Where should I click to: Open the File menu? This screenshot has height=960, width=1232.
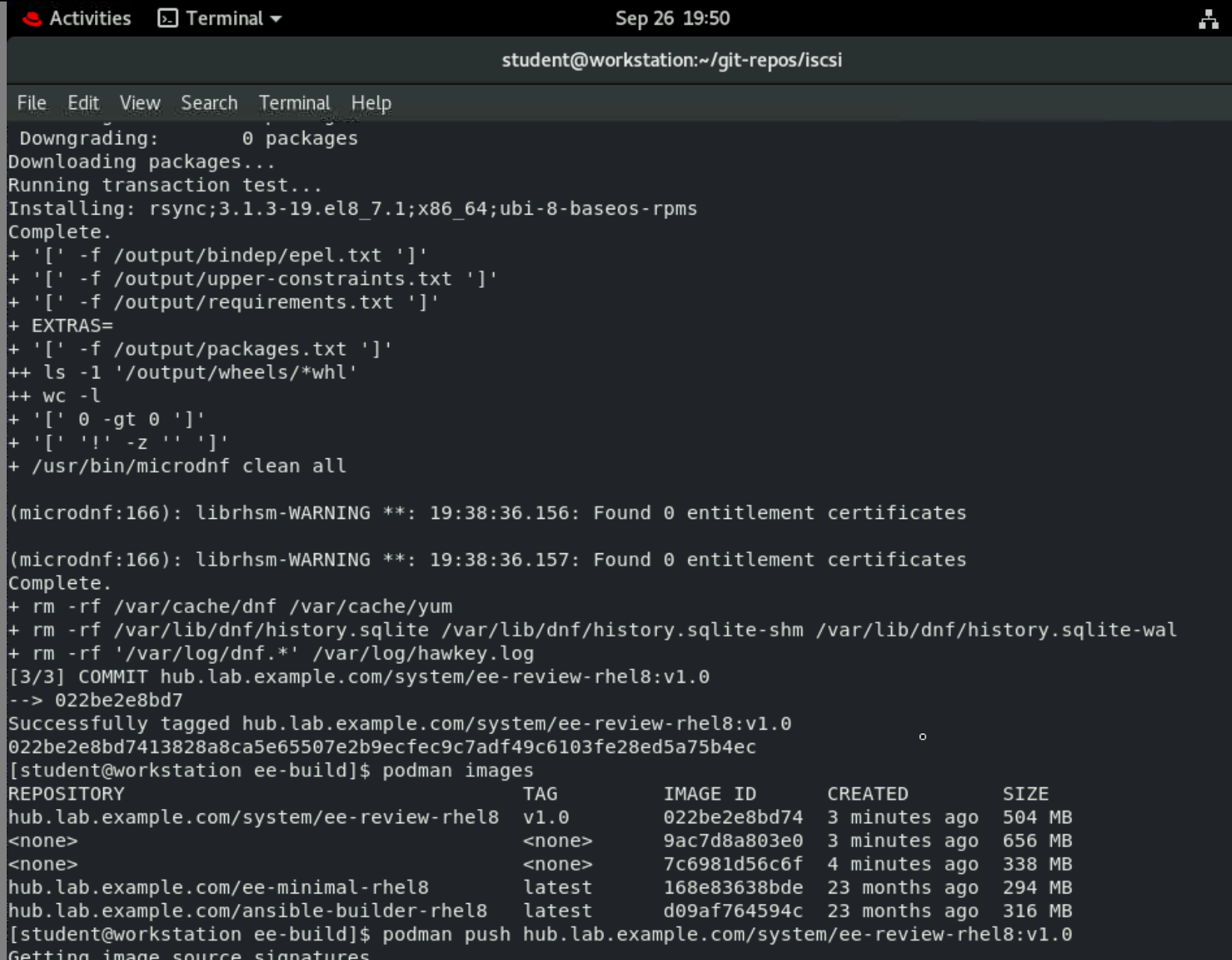tap(31, 103)
